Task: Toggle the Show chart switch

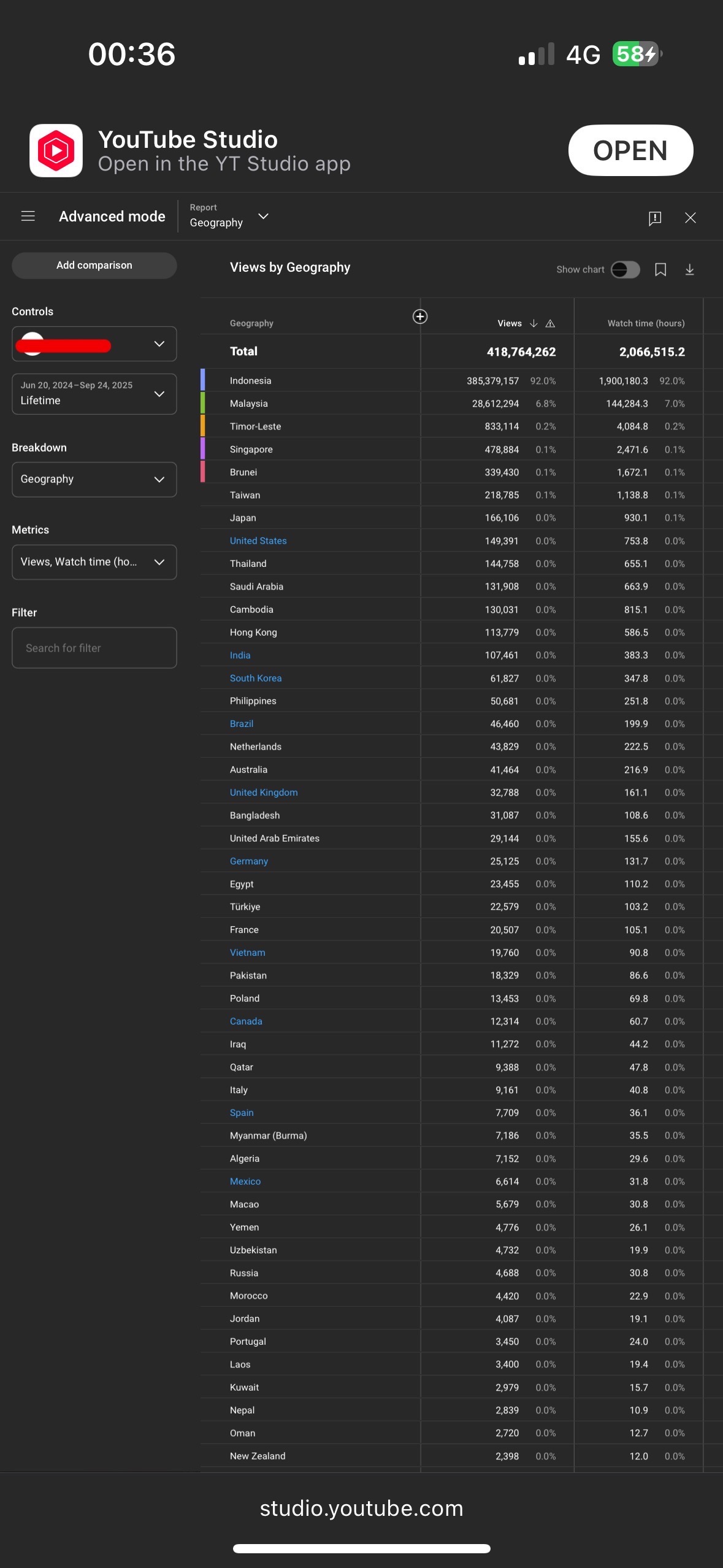Action: pos(625,270)
